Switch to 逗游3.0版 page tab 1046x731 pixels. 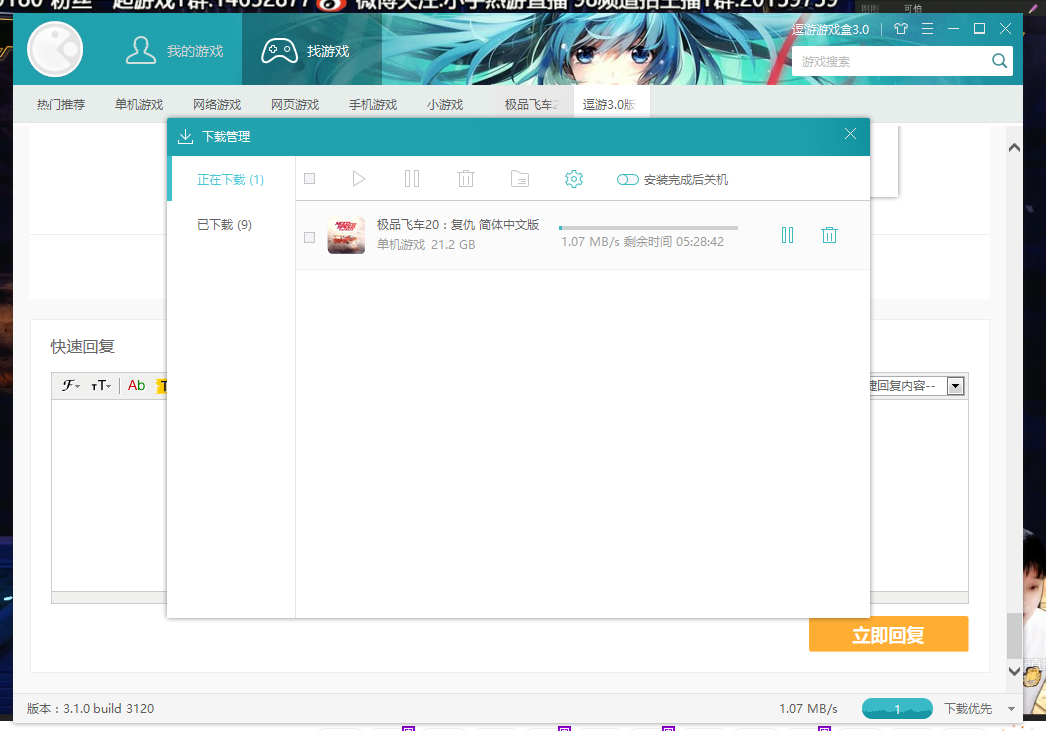click(x=611, y=104)
